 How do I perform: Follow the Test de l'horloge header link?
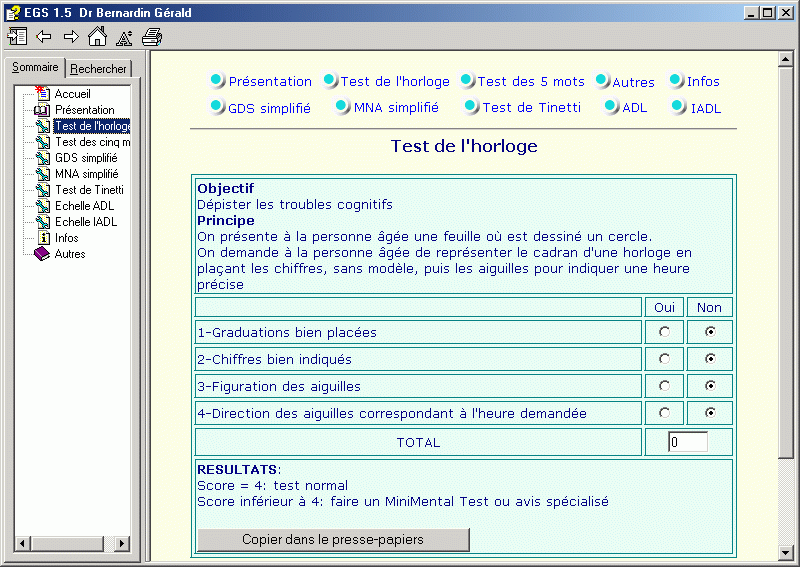click(x=395, y=81)
